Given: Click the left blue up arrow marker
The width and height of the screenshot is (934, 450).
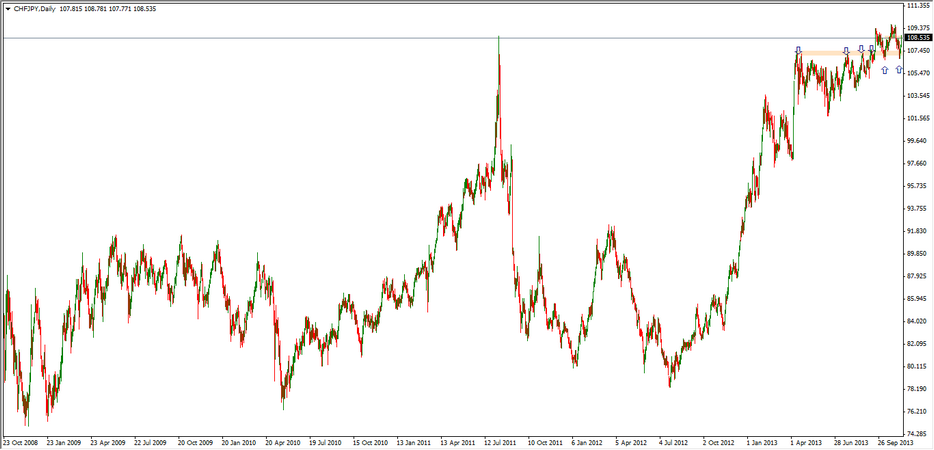Looking at the screenshot, I should pos(885,70).
